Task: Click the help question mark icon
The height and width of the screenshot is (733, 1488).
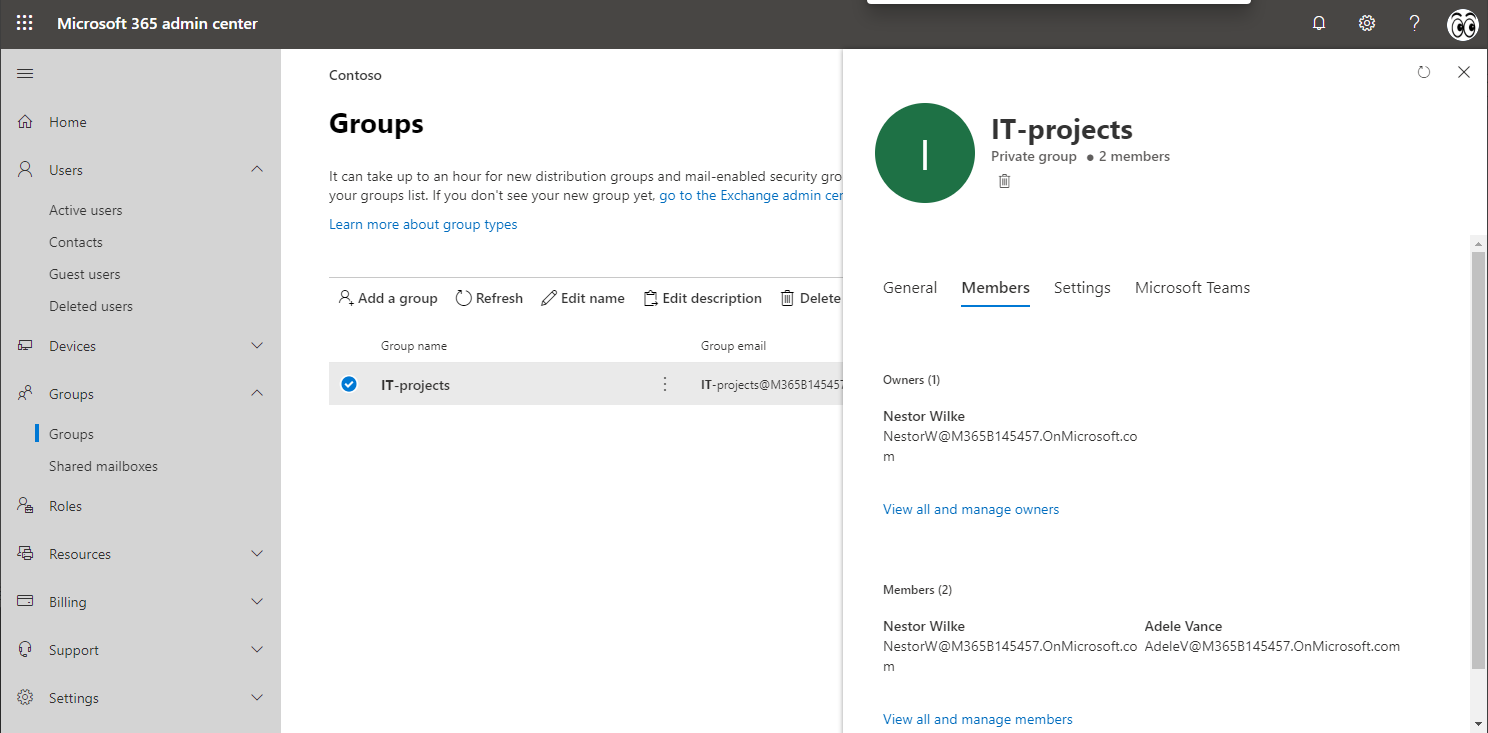Action: pyautogui.click(x=1414, y=23)
